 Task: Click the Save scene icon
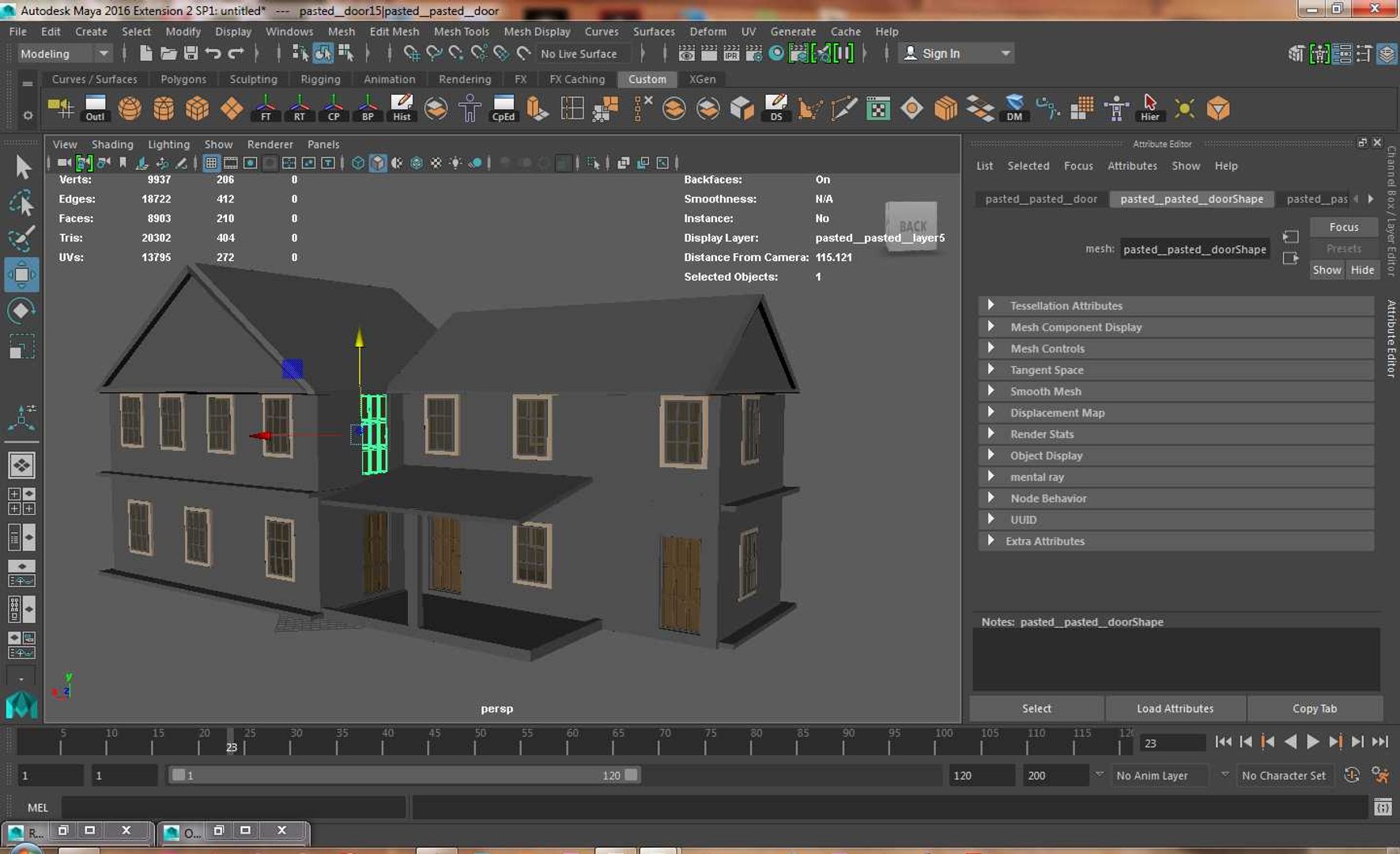191,53
